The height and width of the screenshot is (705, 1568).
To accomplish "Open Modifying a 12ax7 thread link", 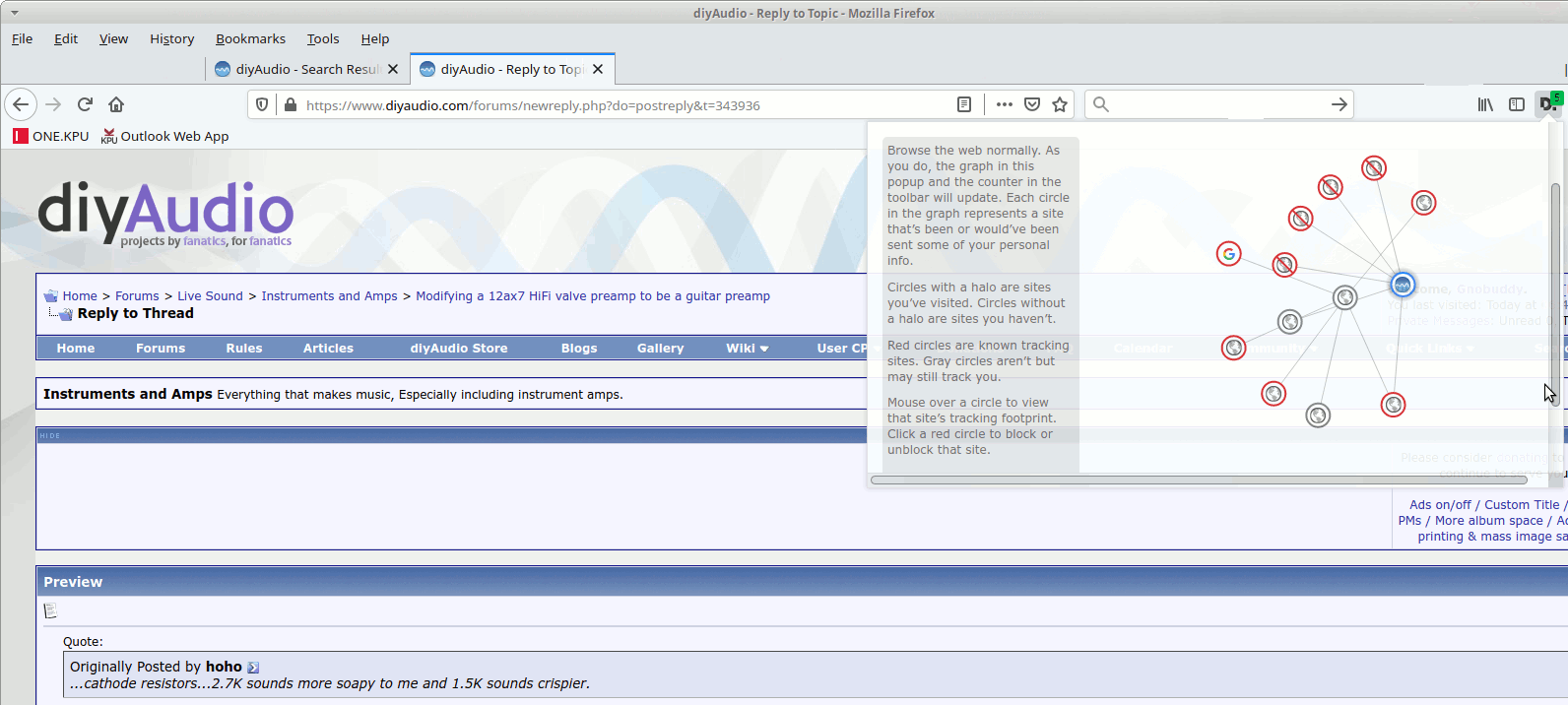I will point(593,296).
